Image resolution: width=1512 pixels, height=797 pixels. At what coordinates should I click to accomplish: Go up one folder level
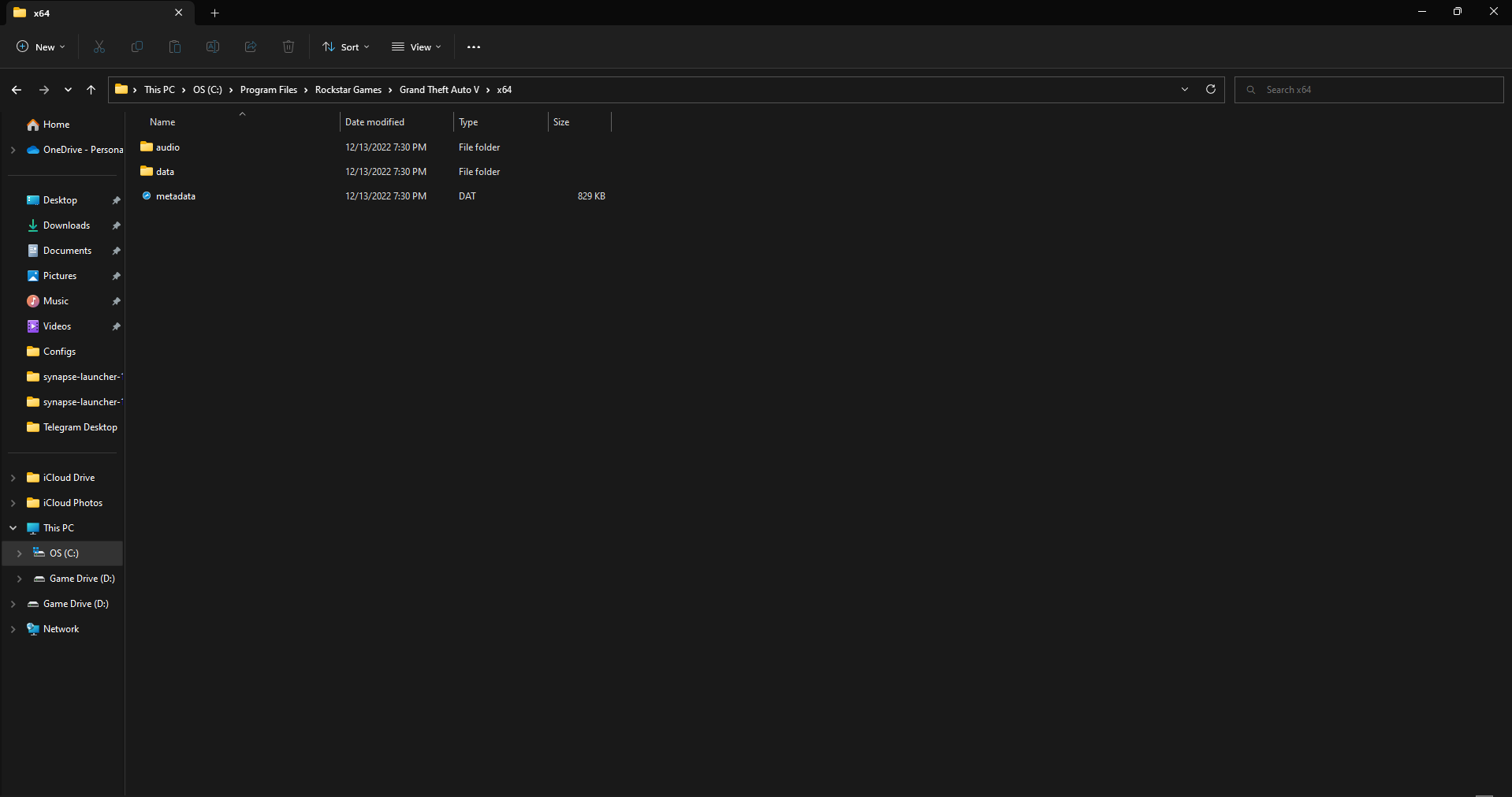point(91,90)
